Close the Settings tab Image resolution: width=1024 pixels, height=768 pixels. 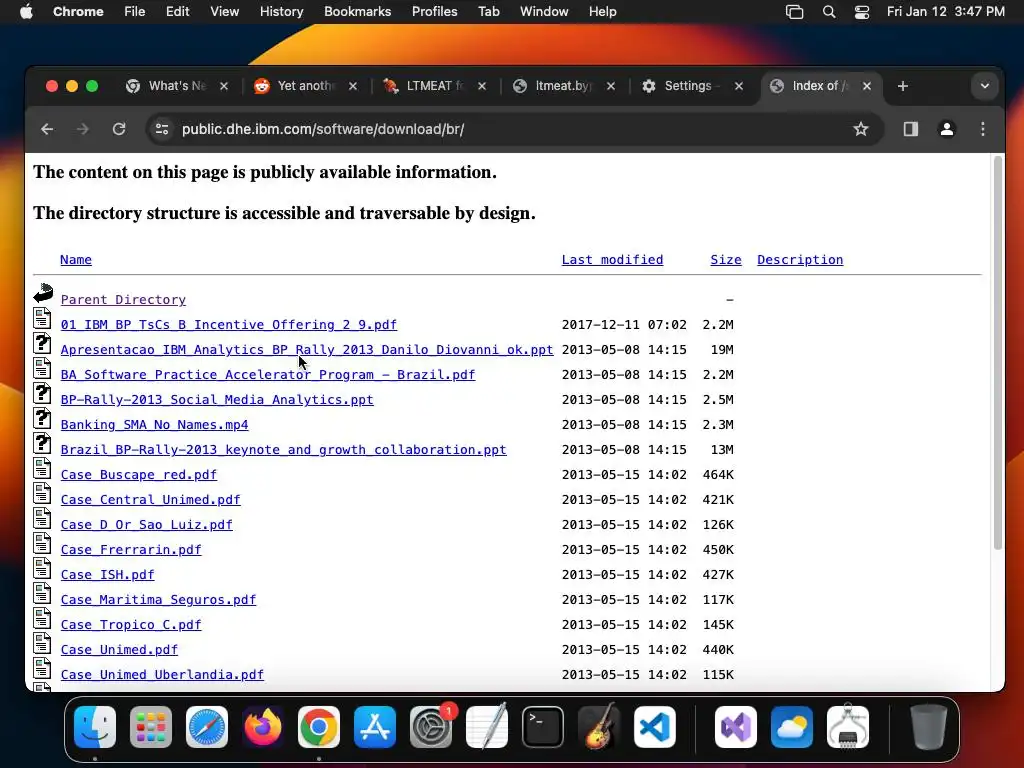pos(739,86)
